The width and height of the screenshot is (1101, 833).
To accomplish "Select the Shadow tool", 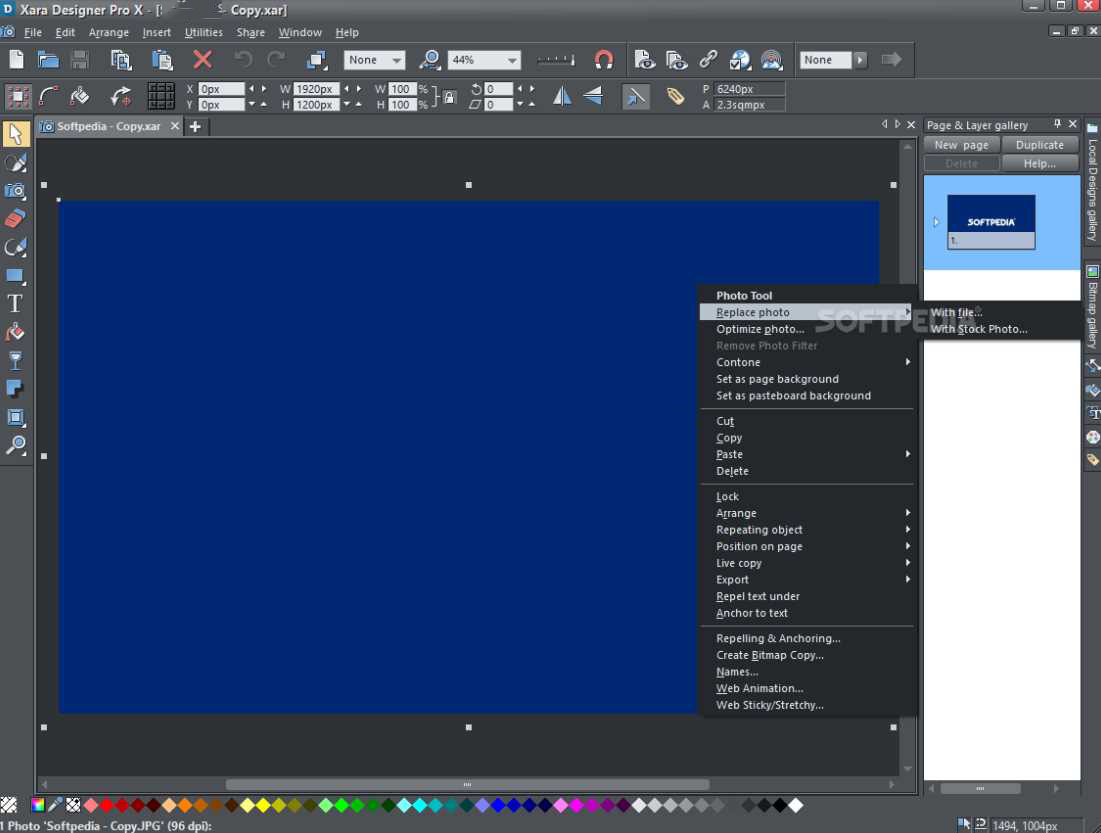I will pos(15,388).
